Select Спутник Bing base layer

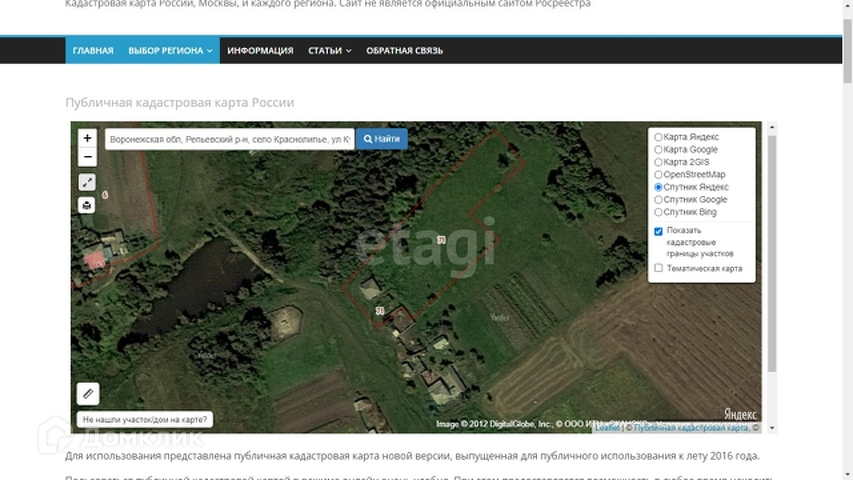658,212
